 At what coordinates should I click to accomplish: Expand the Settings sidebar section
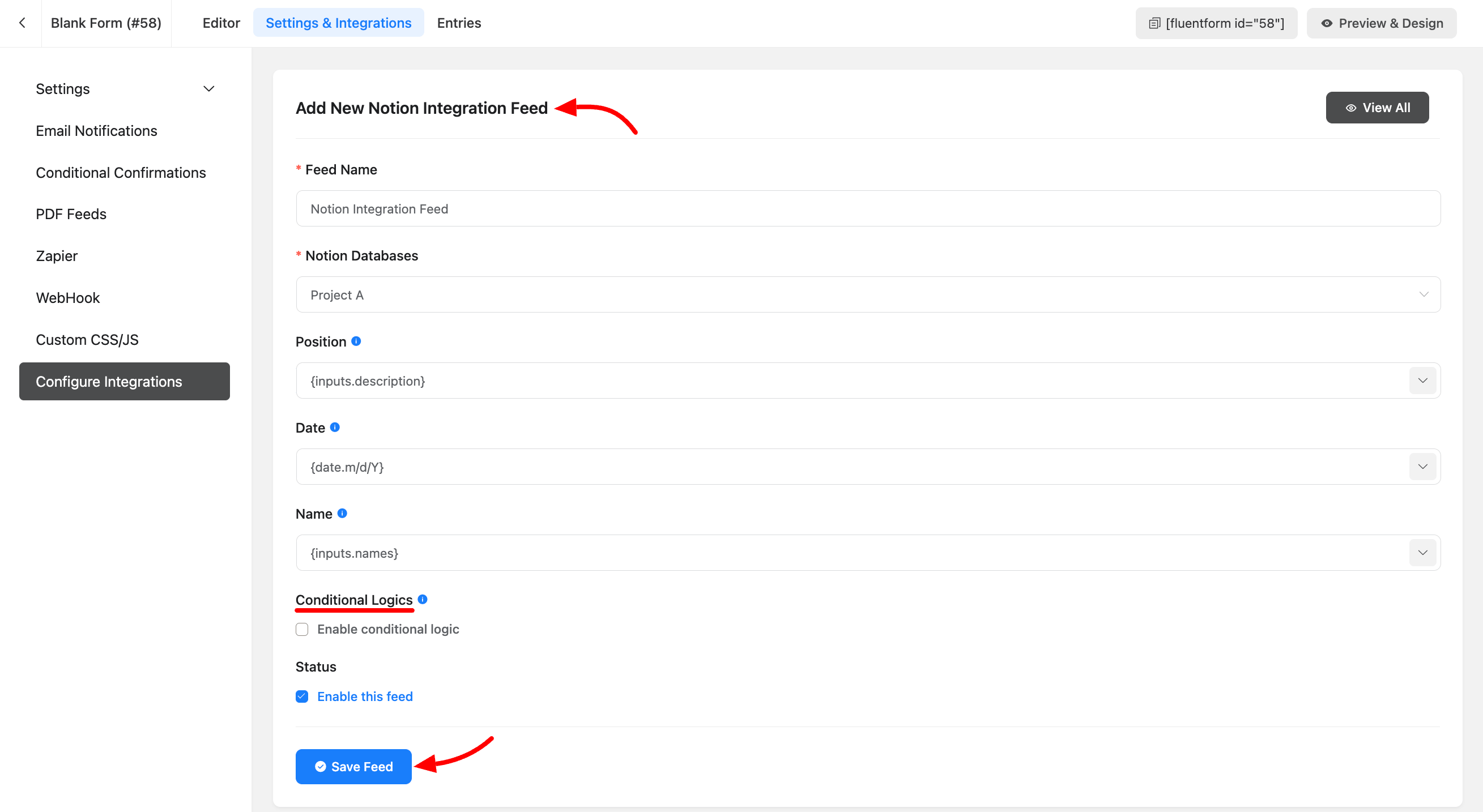click(x=208, y=89)
